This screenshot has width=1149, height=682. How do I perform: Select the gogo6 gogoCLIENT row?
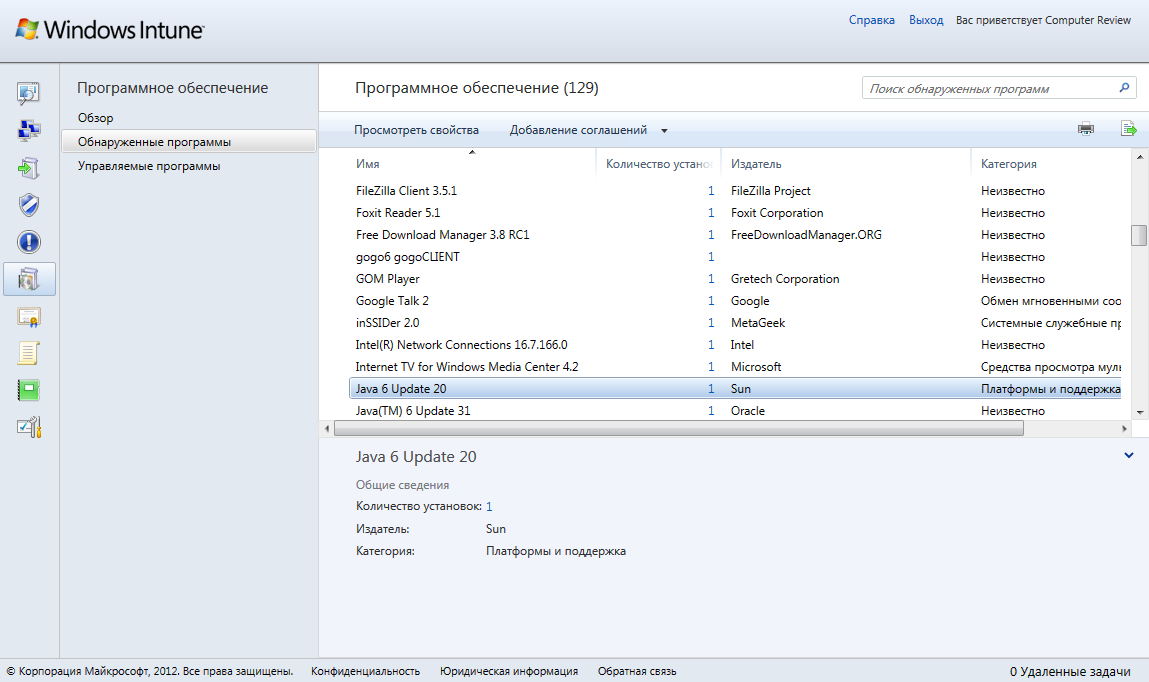(x=735, y=256)
